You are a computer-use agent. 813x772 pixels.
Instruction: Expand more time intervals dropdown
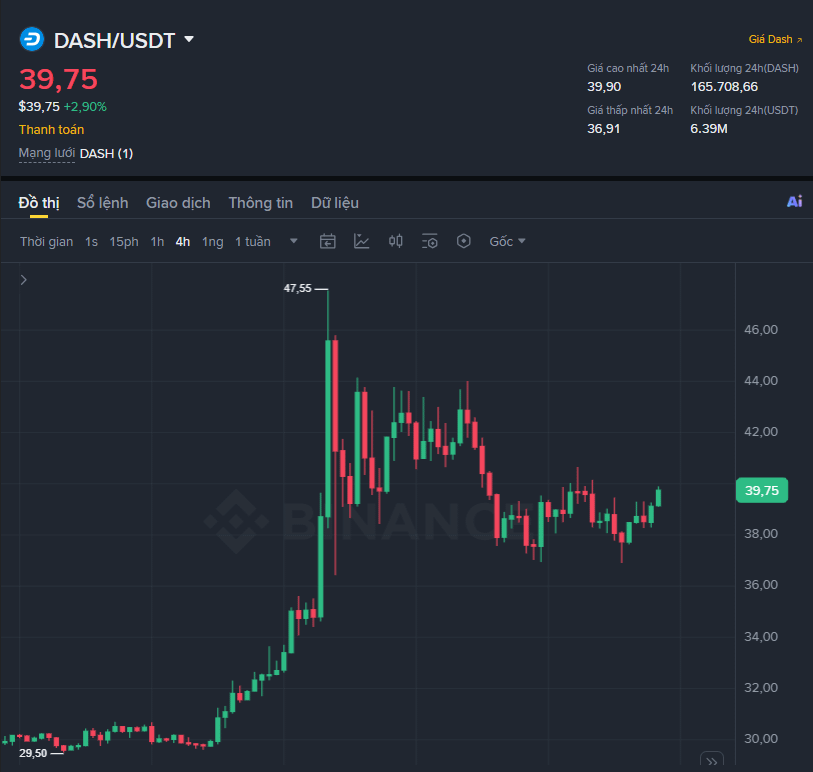293,241
